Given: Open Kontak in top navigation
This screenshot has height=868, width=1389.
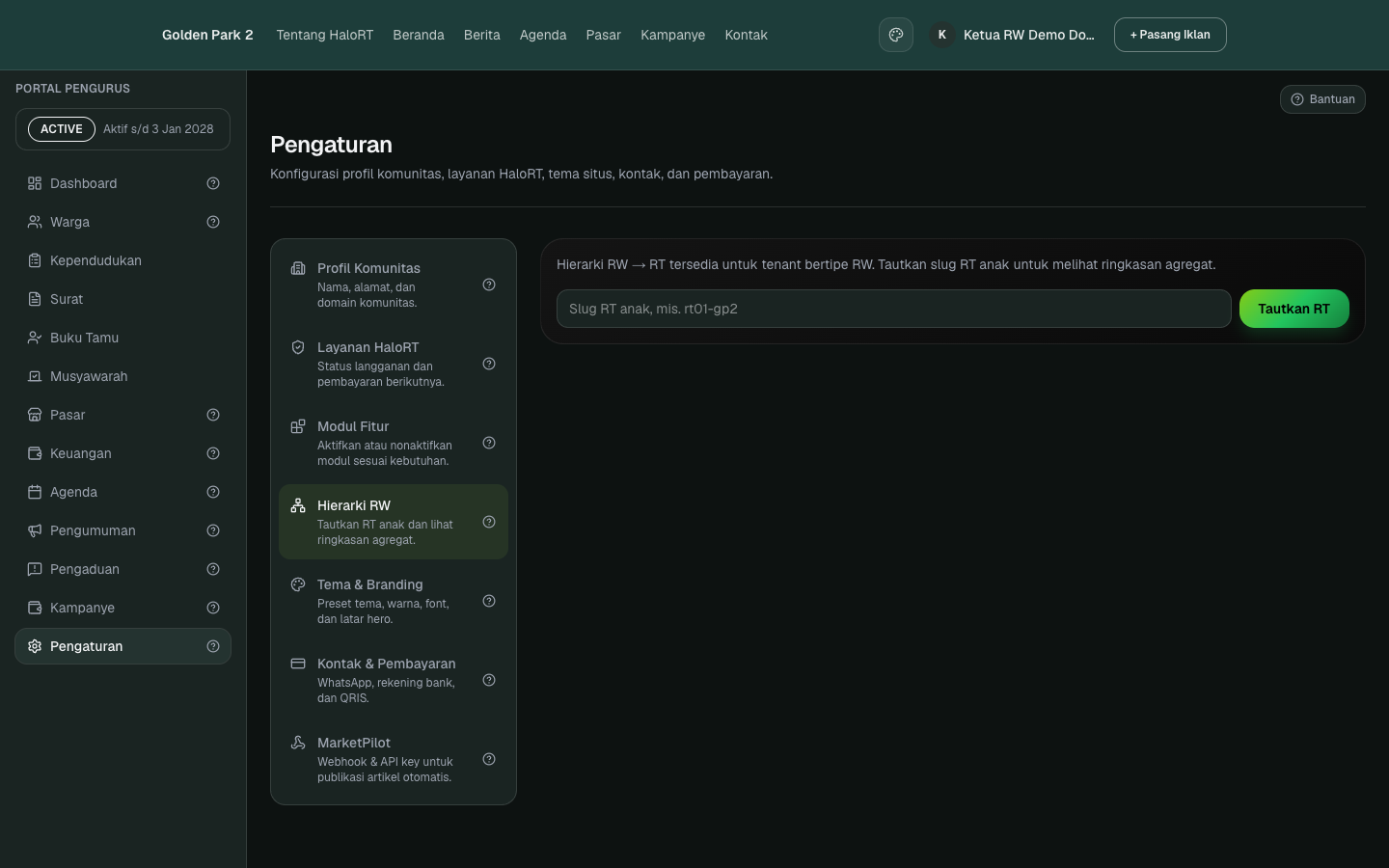Looking at the screenshot, I should (747, 35).
